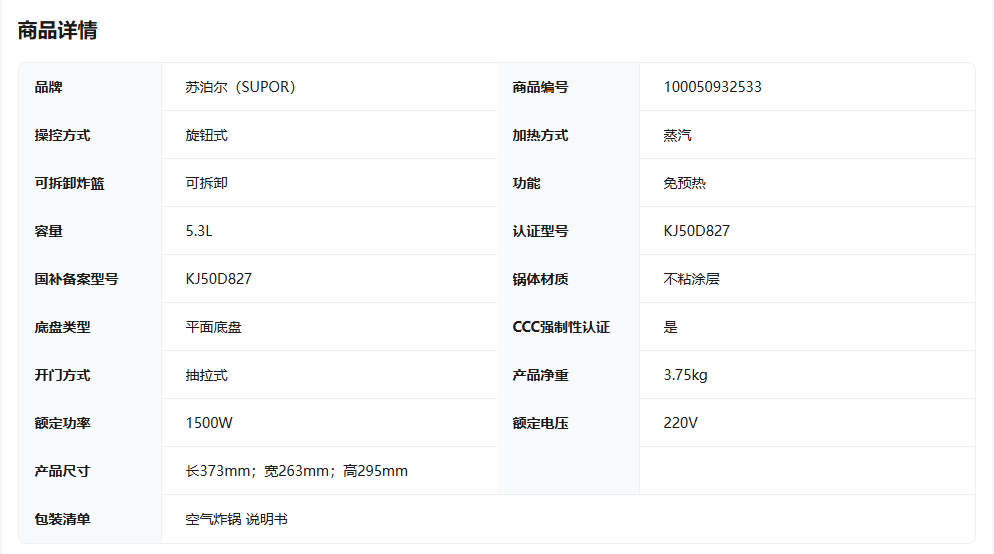
Task: Click KJ50D827 beside 认证型号
Action: point(696,231)
